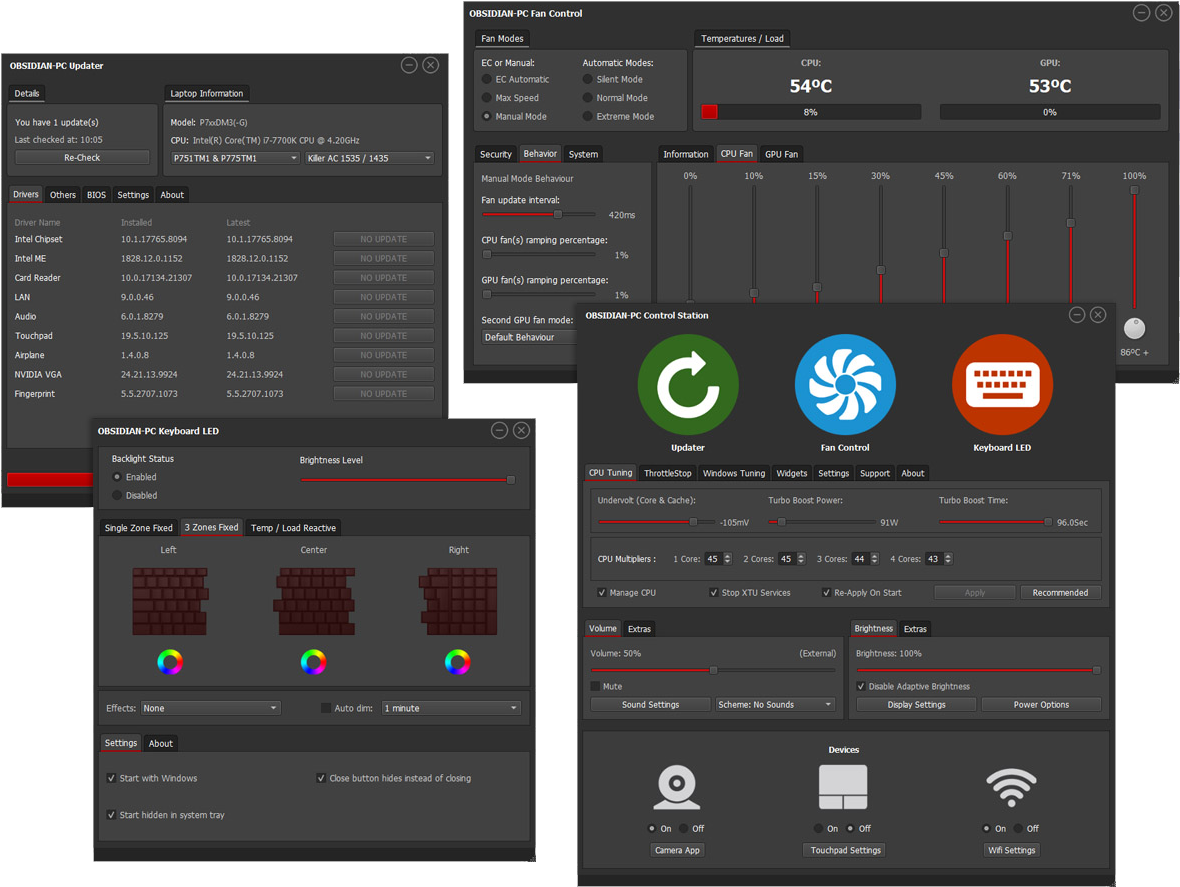Open Keyboard LED via the keyboard icon
Viewport: 1180px width, 887px height.
pyautogui.click(x=1002, y=383)
